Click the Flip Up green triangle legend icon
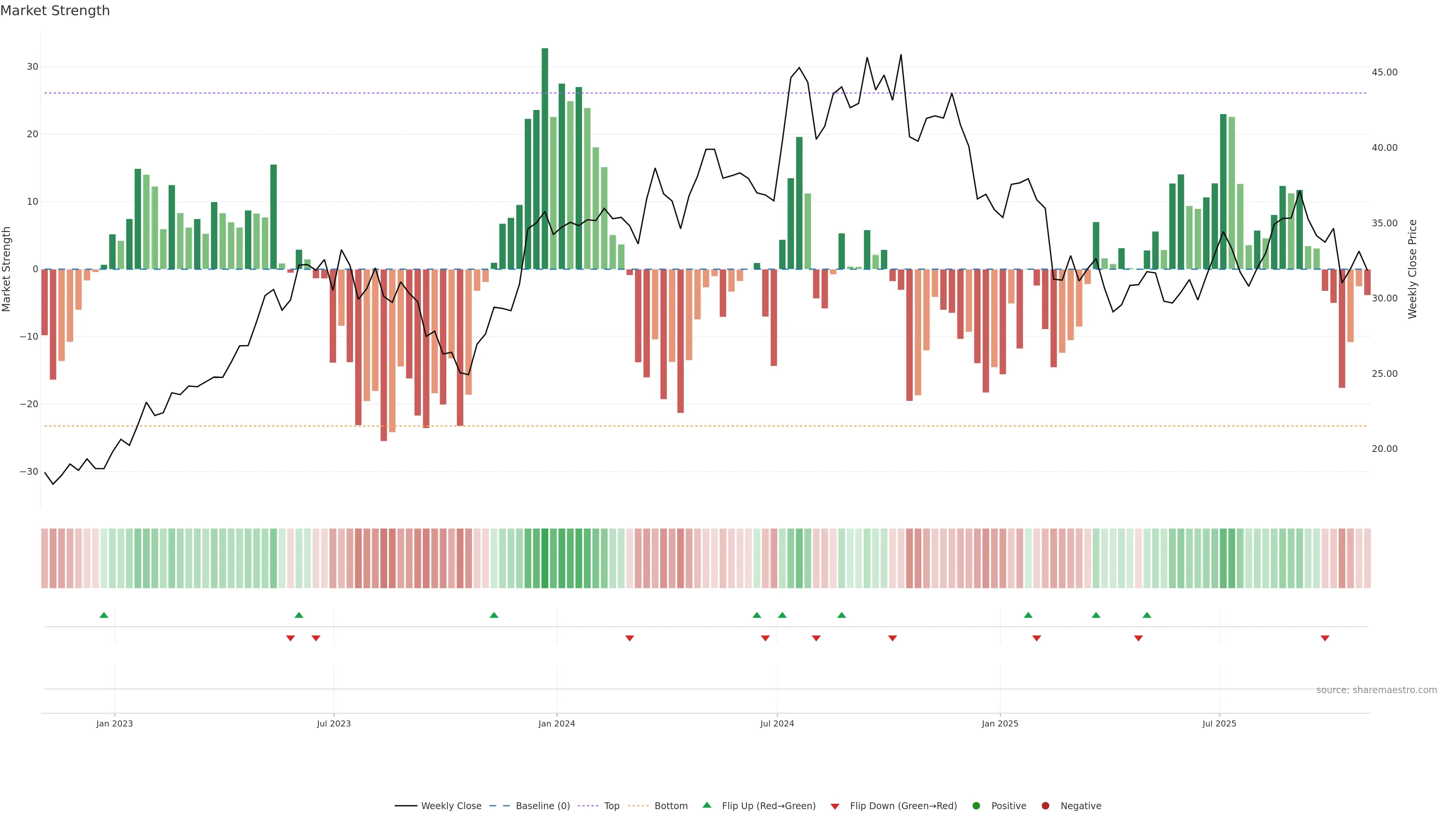Image resolution: width=1456 pixels, height=819 pixels. [706, 805]
